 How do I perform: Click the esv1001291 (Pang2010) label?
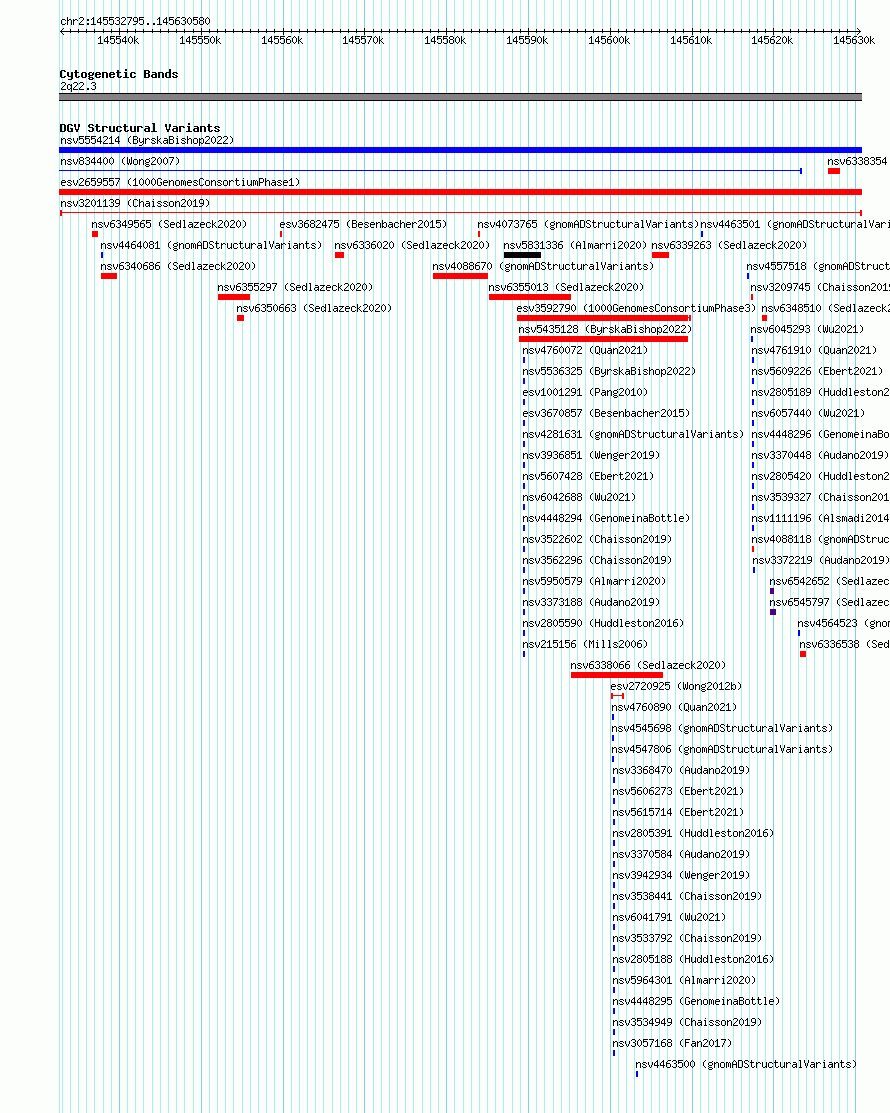coord(585,393)
